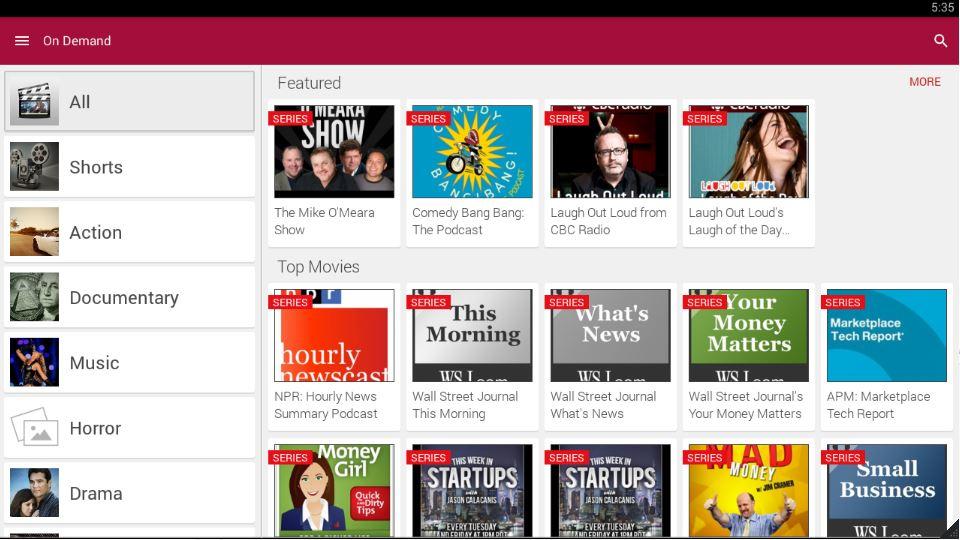The height and width of the screenshot is (540, 960).
Task: Open the hamburger navigation menu
Action: tap(22, 41)
